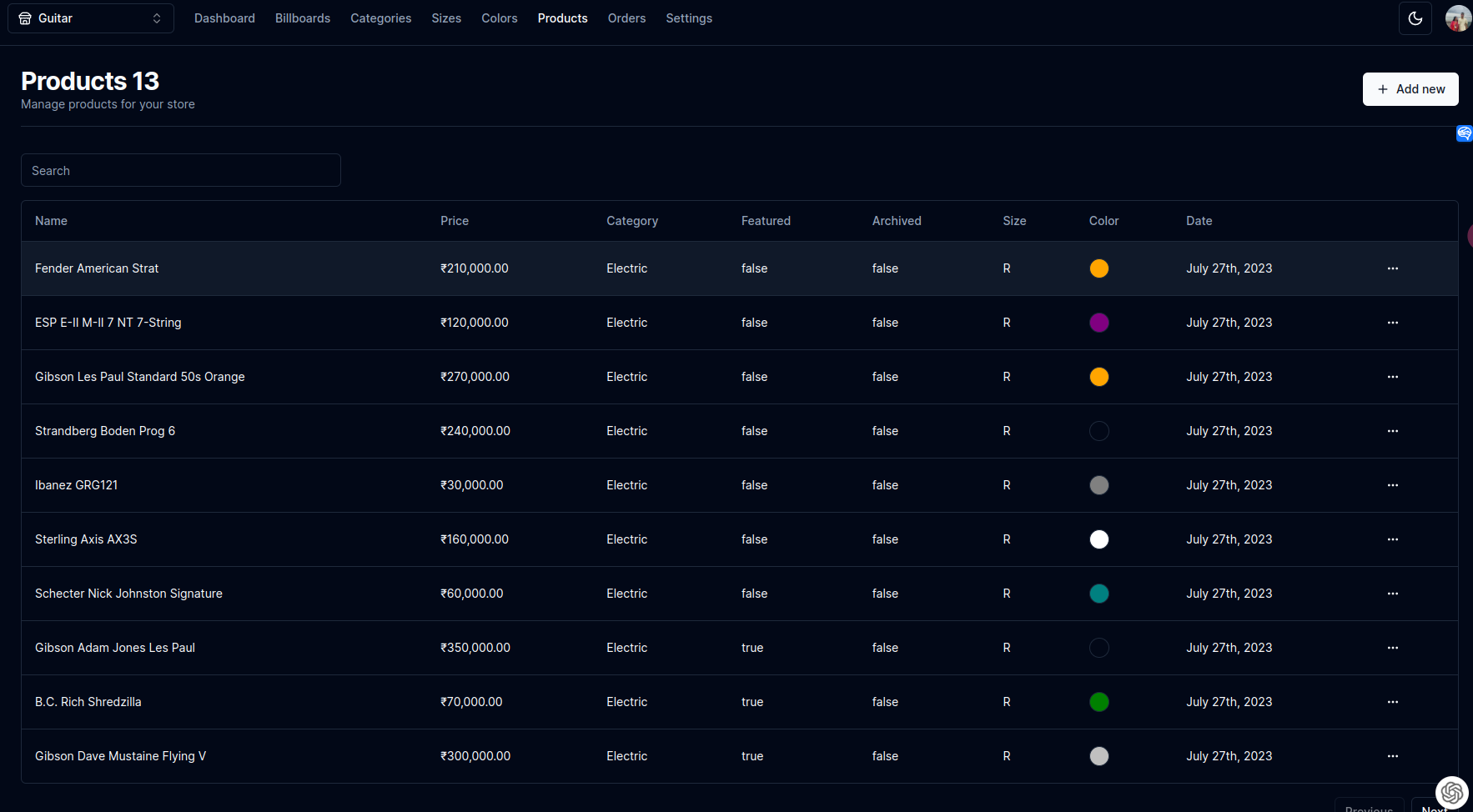Screen dimensions: 1473x812
Task: Open actions menu for Gibson Adam Jones Les Paul
Action: pyautogui.click(x=1392, y=648)
